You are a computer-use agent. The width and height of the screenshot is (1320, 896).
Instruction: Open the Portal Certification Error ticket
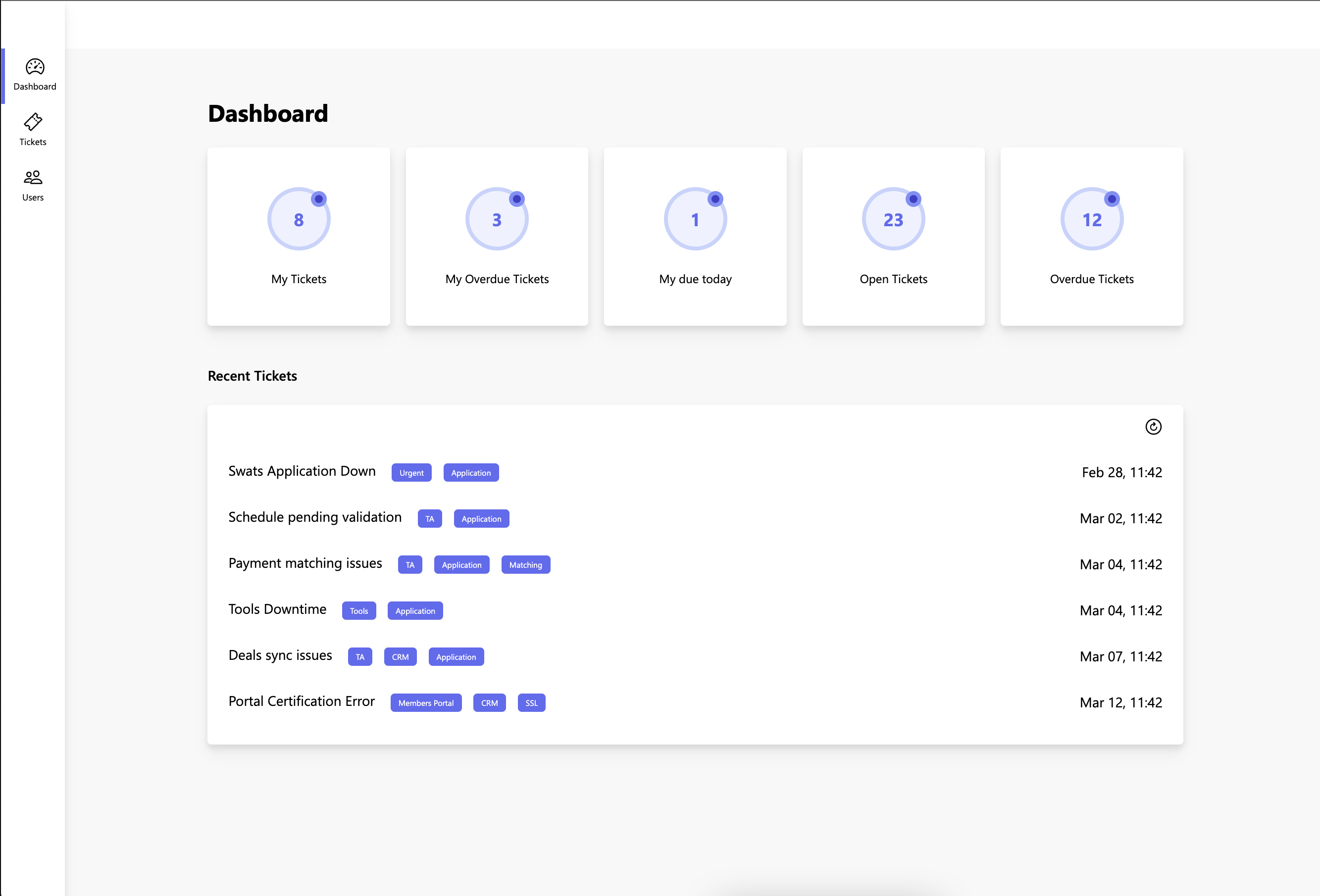coord(302,701)
